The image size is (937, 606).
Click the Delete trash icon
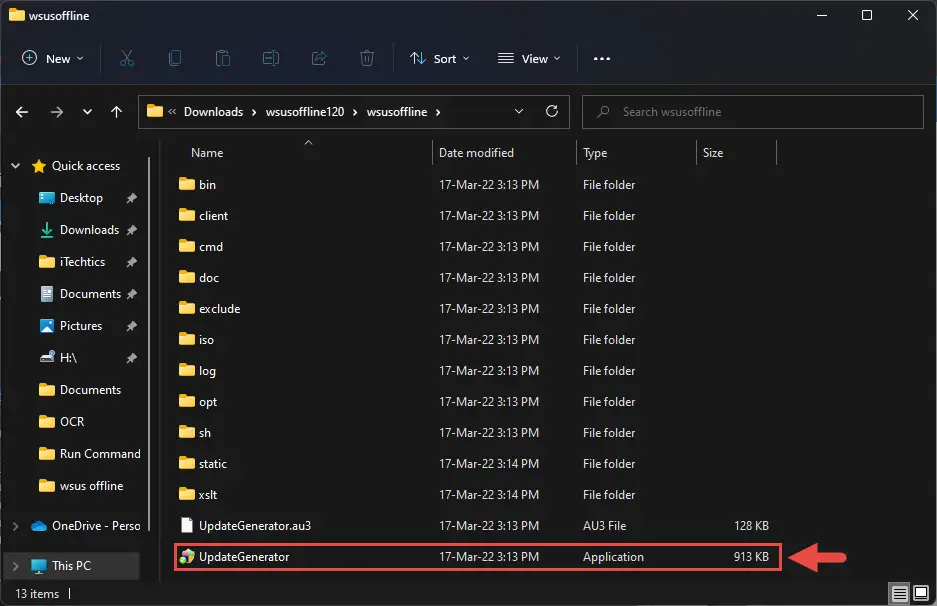[367, 59]
